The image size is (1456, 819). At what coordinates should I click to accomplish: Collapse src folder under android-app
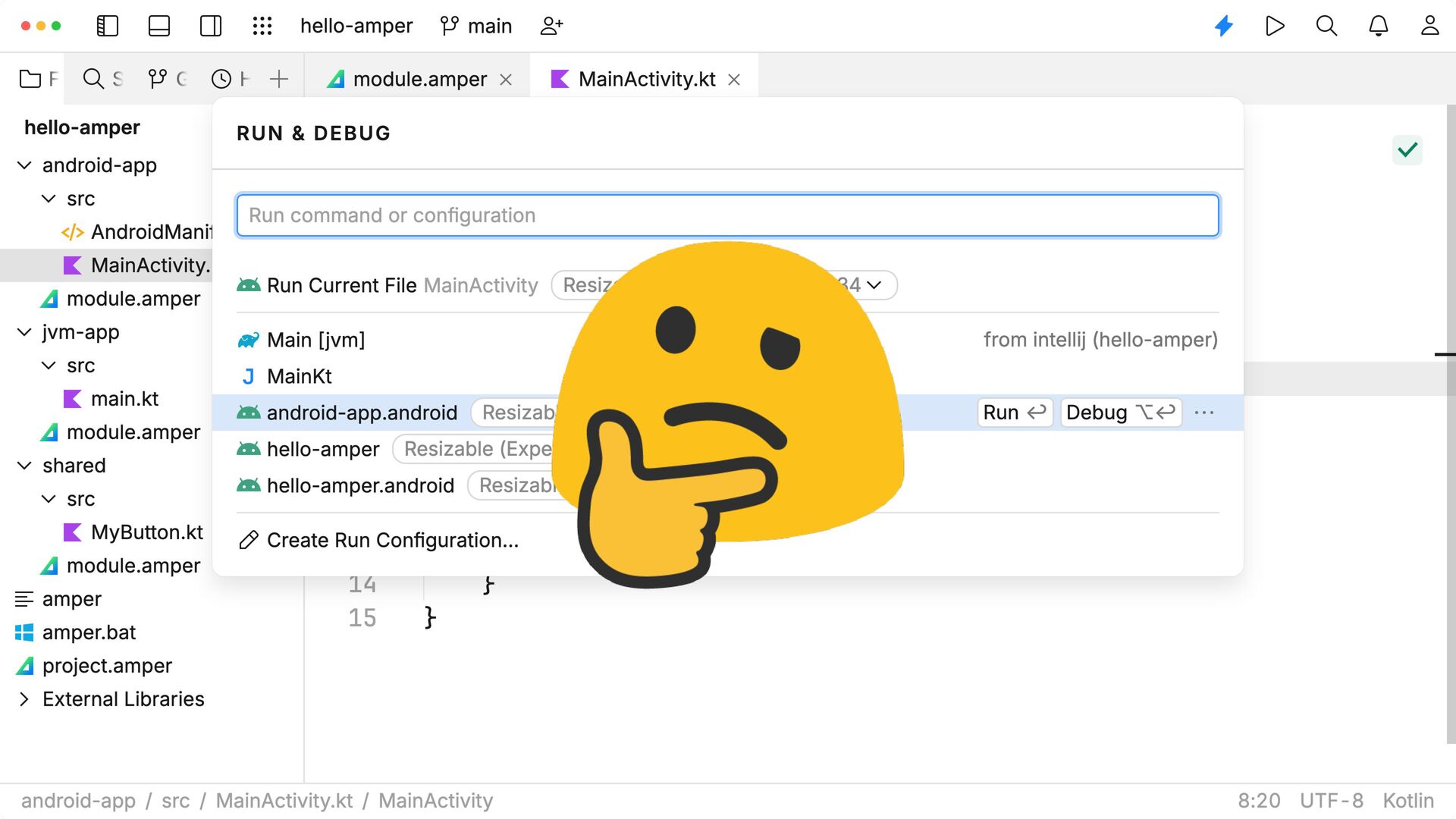click(49, 199)
